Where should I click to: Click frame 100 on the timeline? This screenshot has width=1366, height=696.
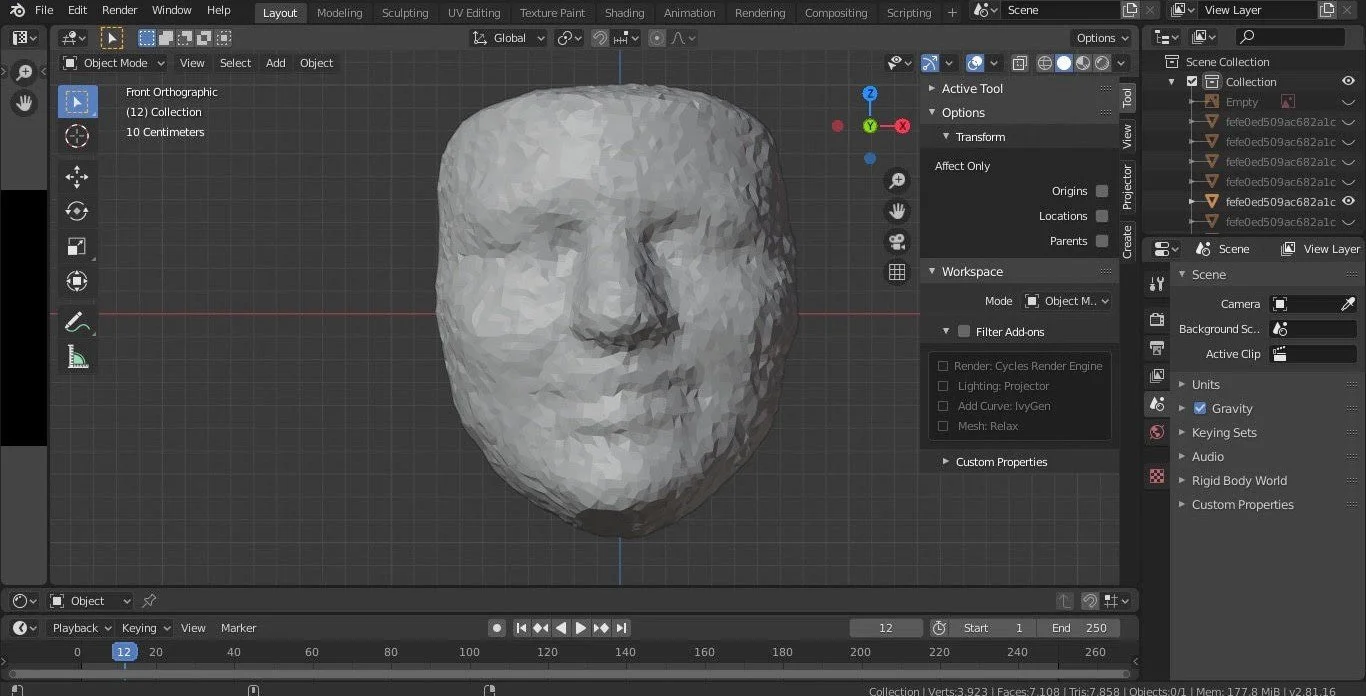click(469, 652)
